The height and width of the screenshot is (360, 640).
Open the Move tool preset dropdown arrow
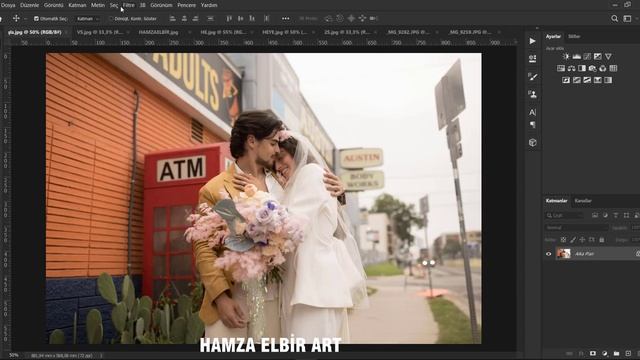click(x=25, y=18)
